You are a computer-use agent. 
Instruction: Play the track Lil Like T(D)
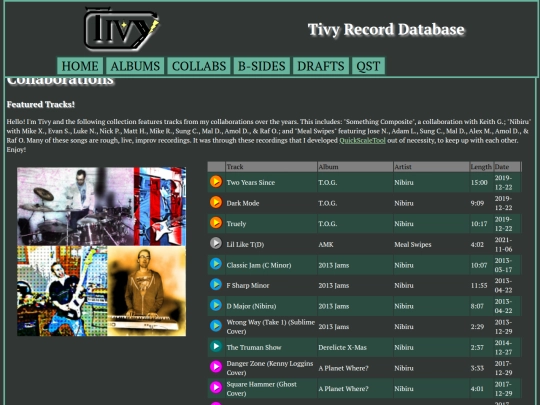(216, 243)
